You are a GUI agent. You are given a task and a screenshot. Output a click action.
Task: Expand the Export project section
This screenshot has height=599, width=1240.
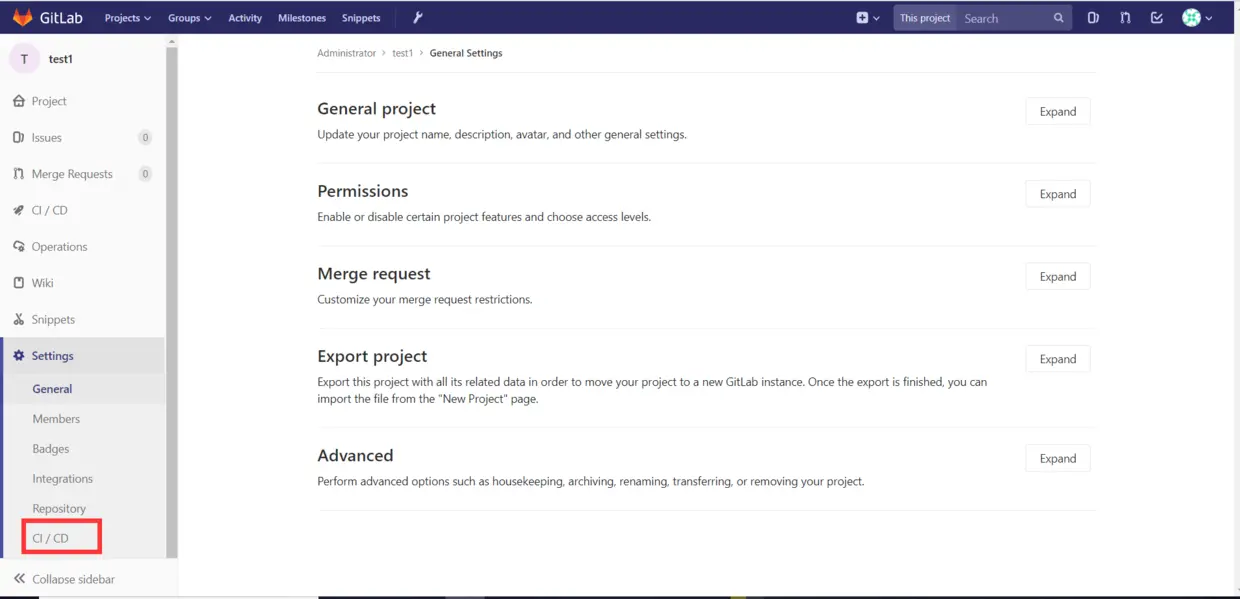[1058, 359]
